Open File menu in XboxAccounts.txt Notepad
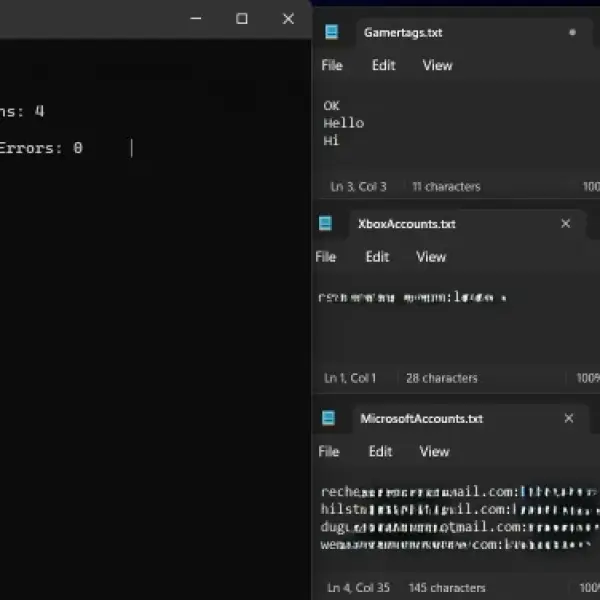600x600 pixels. coord(326,257)
